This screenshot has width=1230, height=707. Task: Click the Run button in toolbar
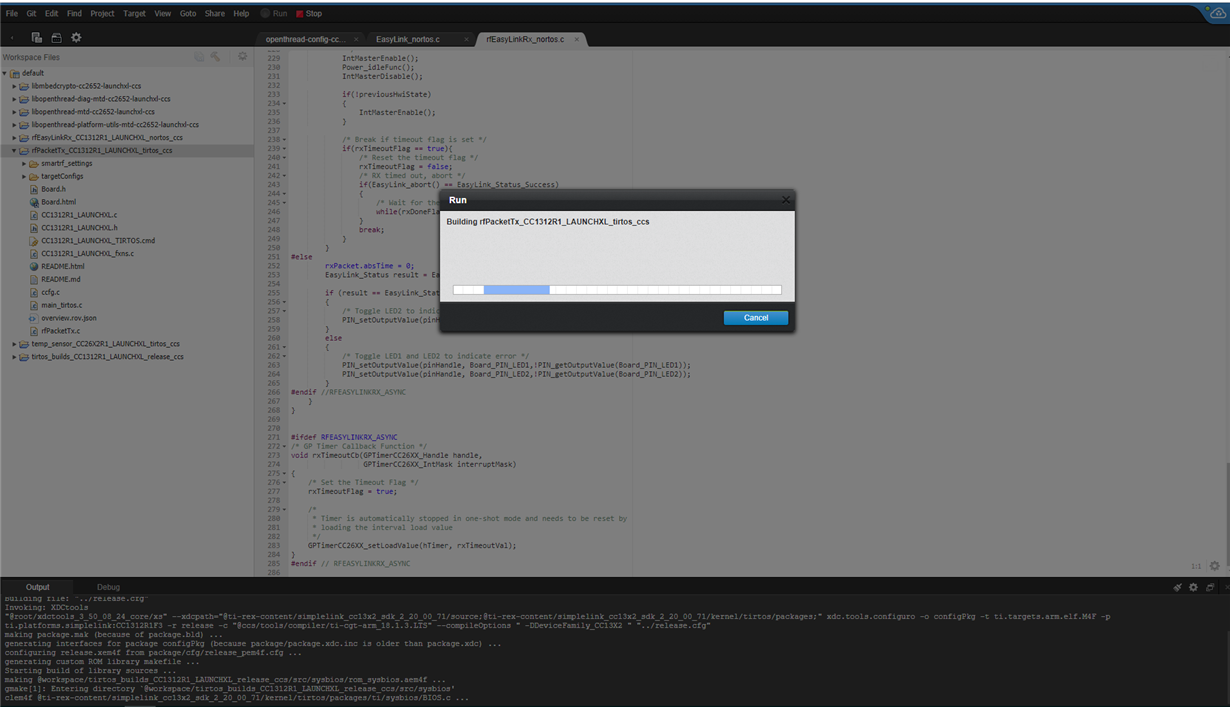click(274, 14)
